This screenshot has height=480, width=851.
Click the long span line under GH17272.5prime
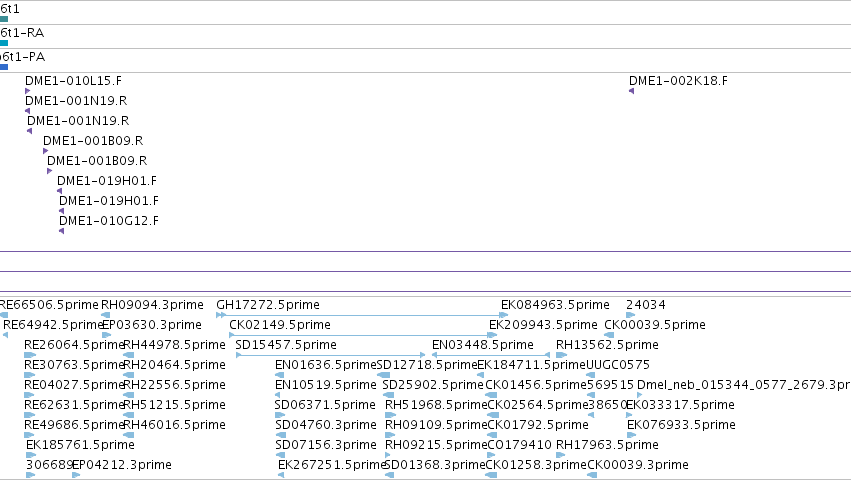coord(362,315)
